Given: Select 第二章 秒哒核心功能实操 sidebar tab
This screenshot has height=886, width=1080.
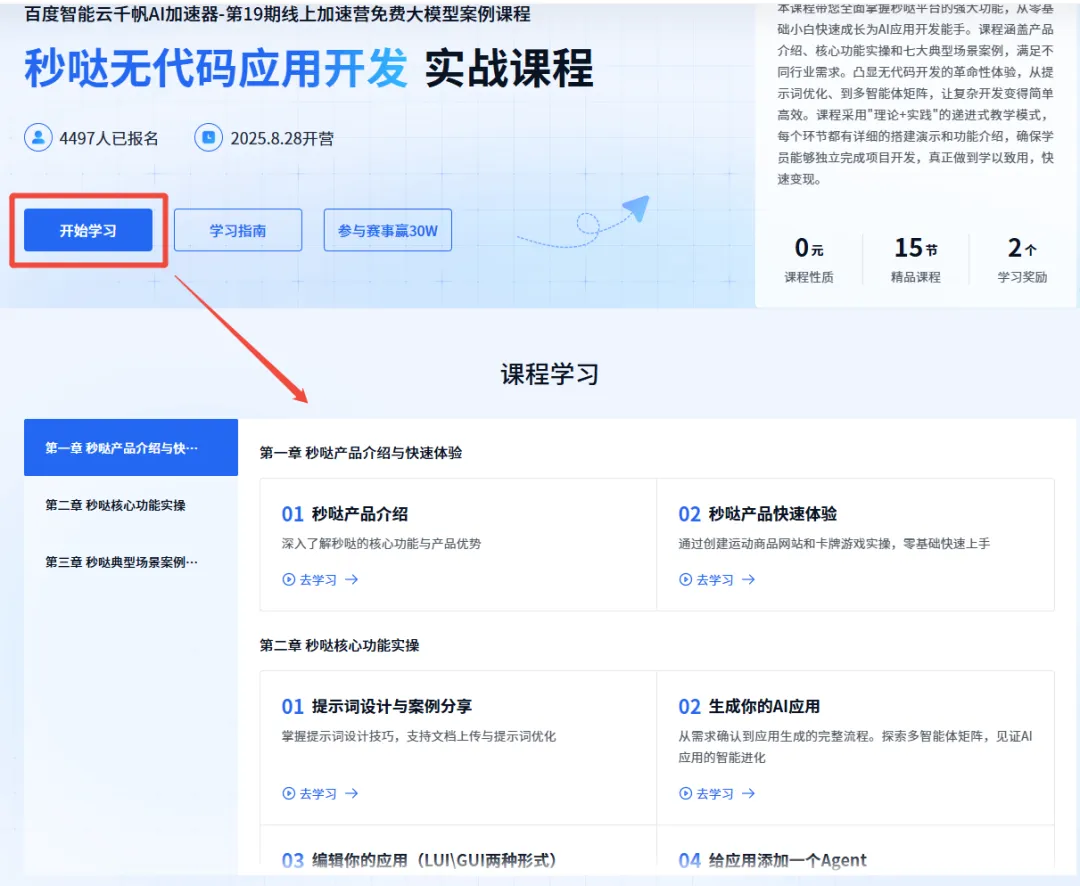Looking at the screenshot, I should point(131,505).
